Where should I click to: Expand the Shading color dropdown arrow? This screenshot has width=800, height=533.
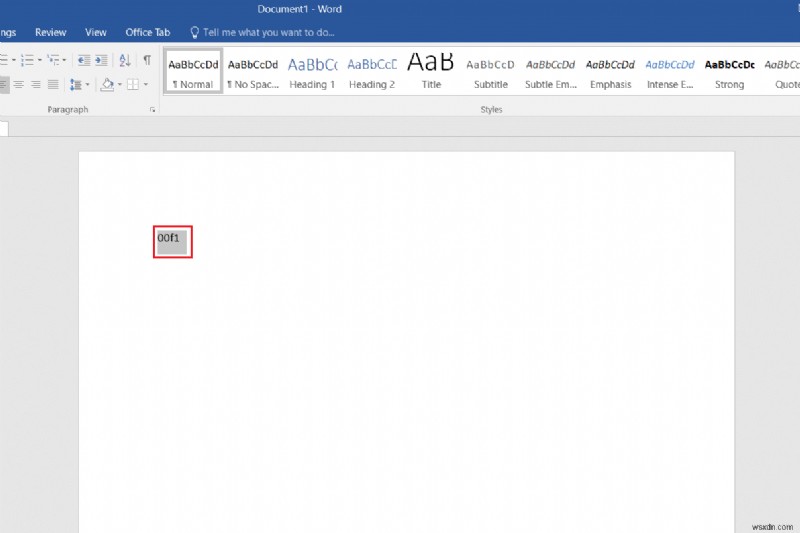tap(120, 85)
